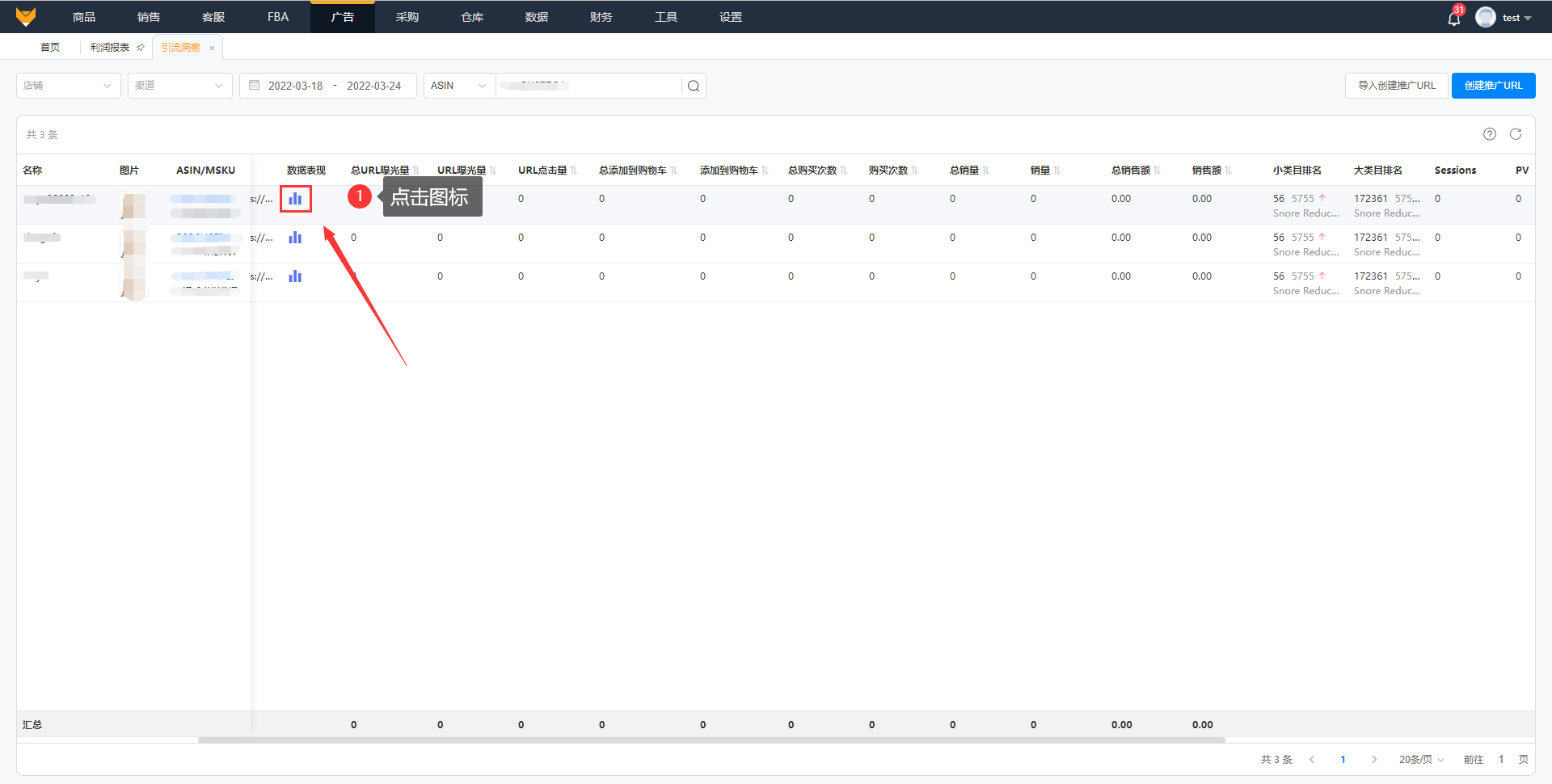Viewport: 1552px width, 784px height.
Task: Click second row s://... URL link
Action: pyautogui.click(x=262, y=238)
